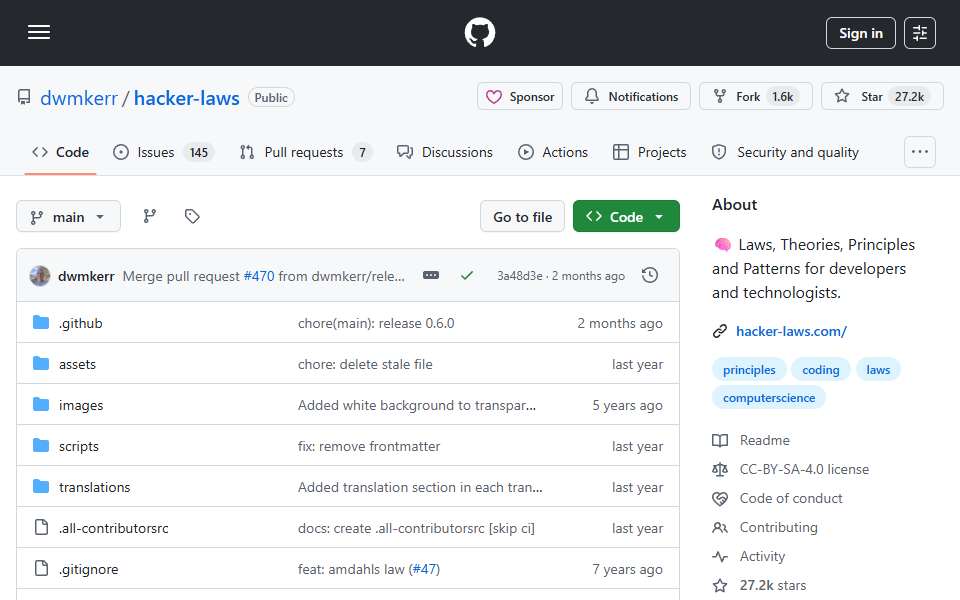Click dwmkerr's avatar image
The height and width of the screenshot is (600, 960).
[x=40, y=276]
